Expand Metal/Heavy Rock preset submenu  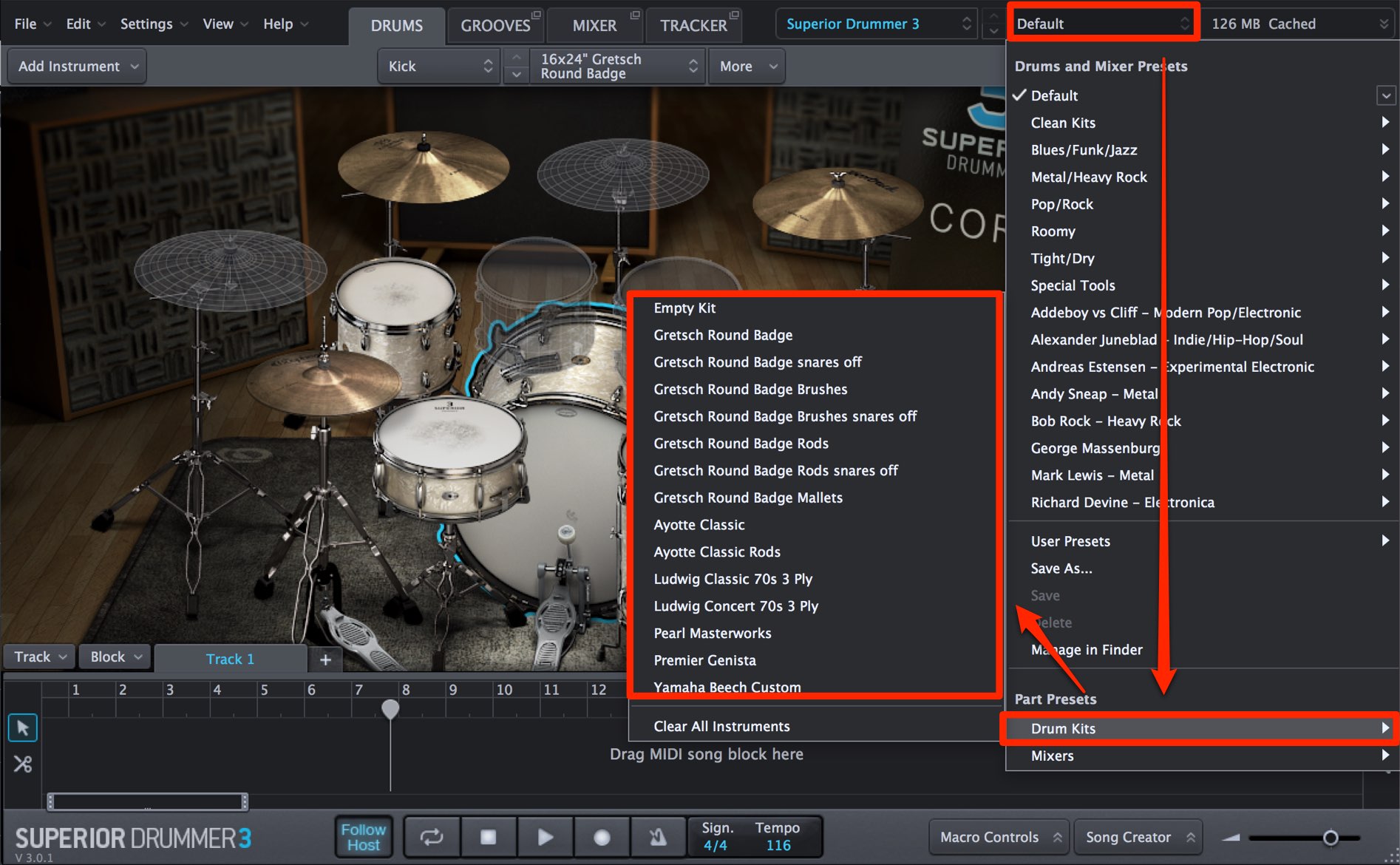pyautogui.click(x=1202, y=177)
